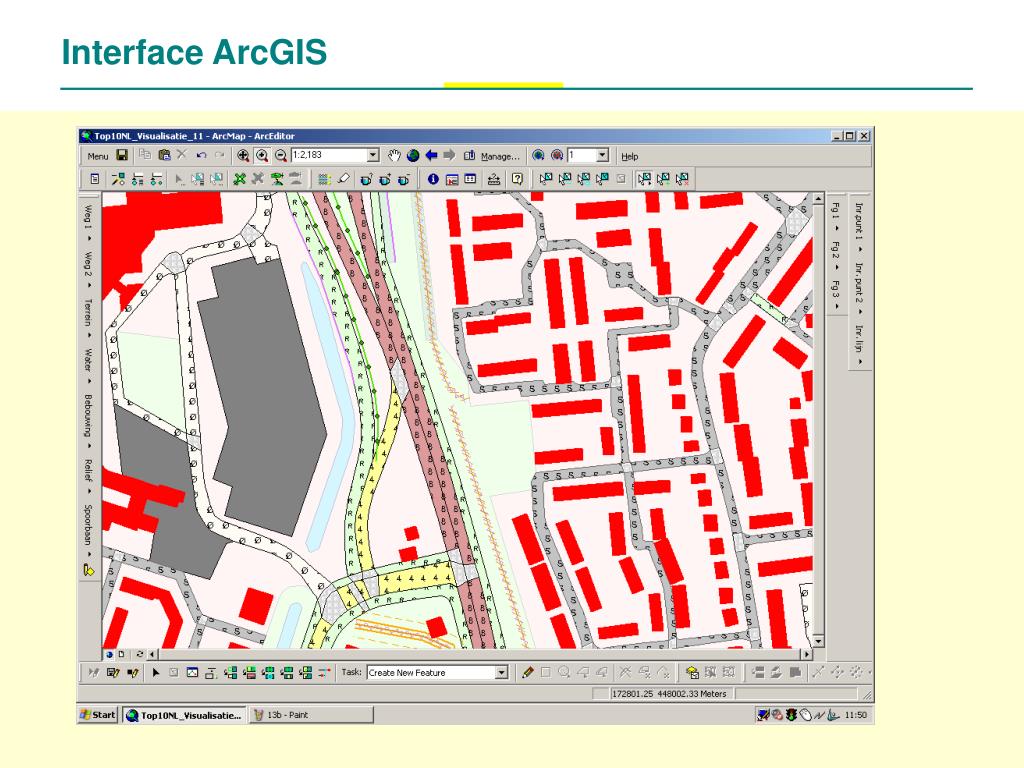Viewport: 1024px width, 768px height.
Task: Expand the Terrein sidebar menu
Action: click(x=88, y=317)
